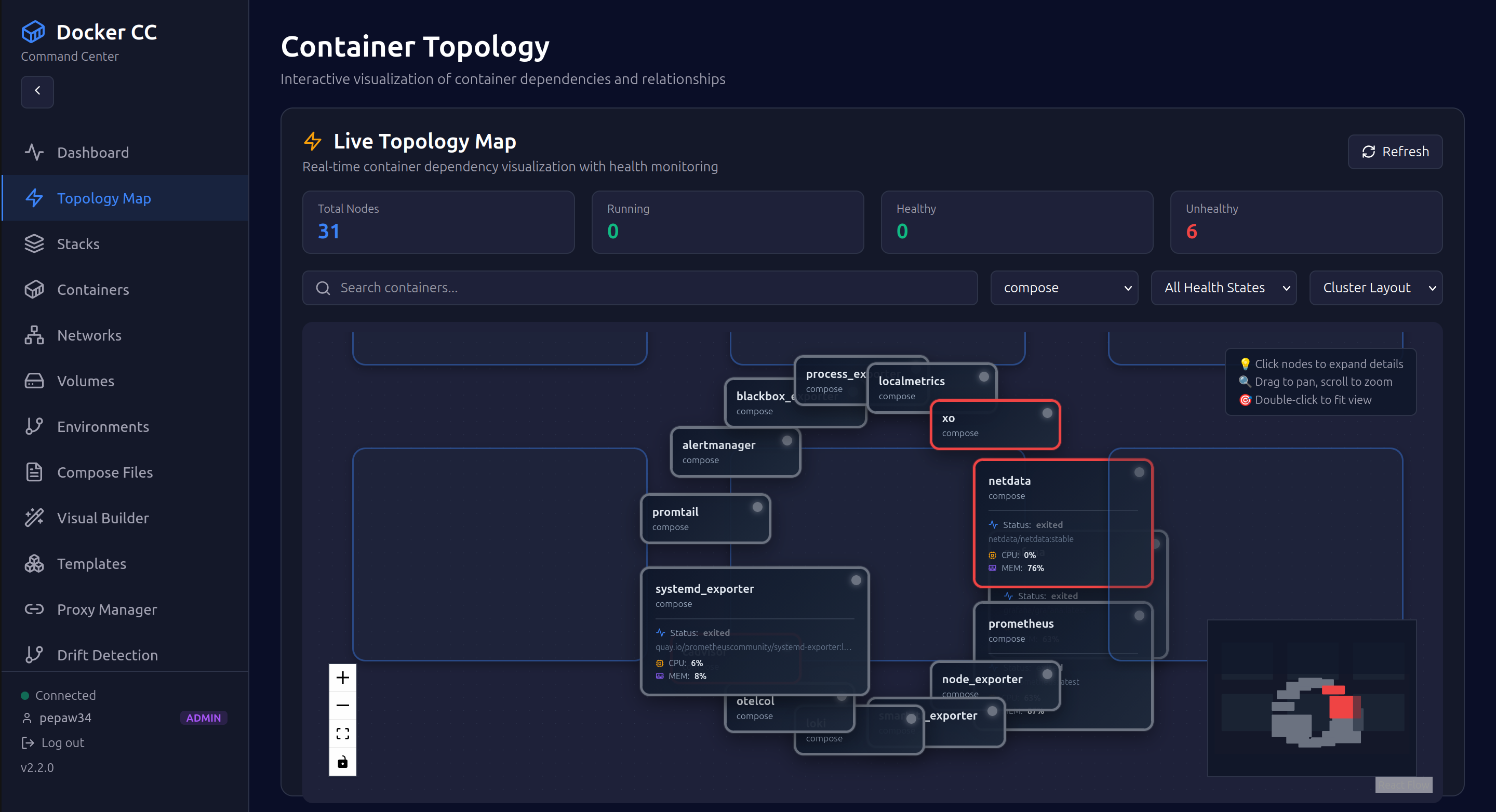Zoom in using the plus control
Viewport: 1496px width, 812px height.
[x=343, y=677]
